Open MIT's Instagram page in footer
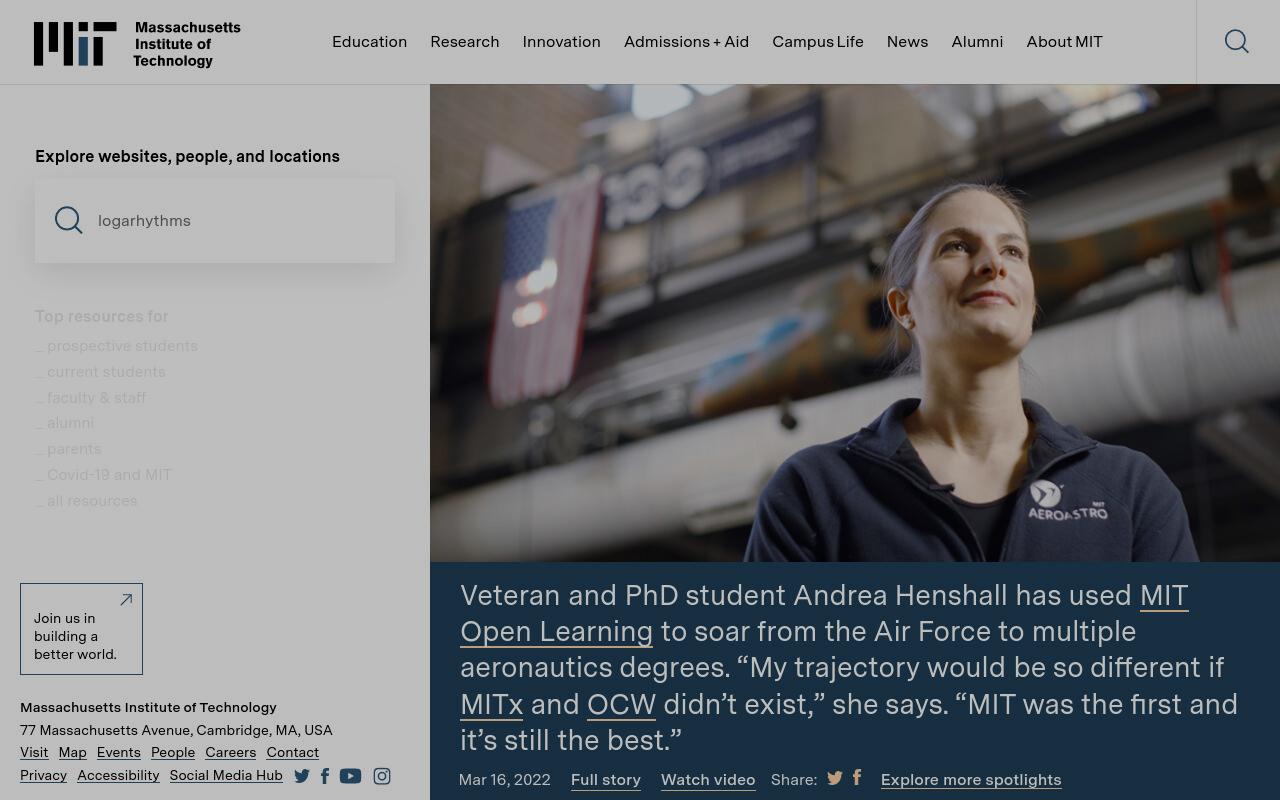 click(x=382, y=776)
